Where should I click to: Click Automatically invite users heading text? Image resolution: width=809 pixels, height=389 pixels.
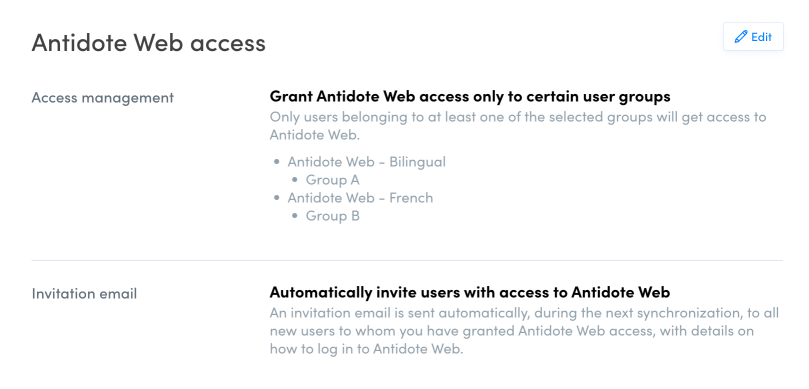tap(470, 293)
